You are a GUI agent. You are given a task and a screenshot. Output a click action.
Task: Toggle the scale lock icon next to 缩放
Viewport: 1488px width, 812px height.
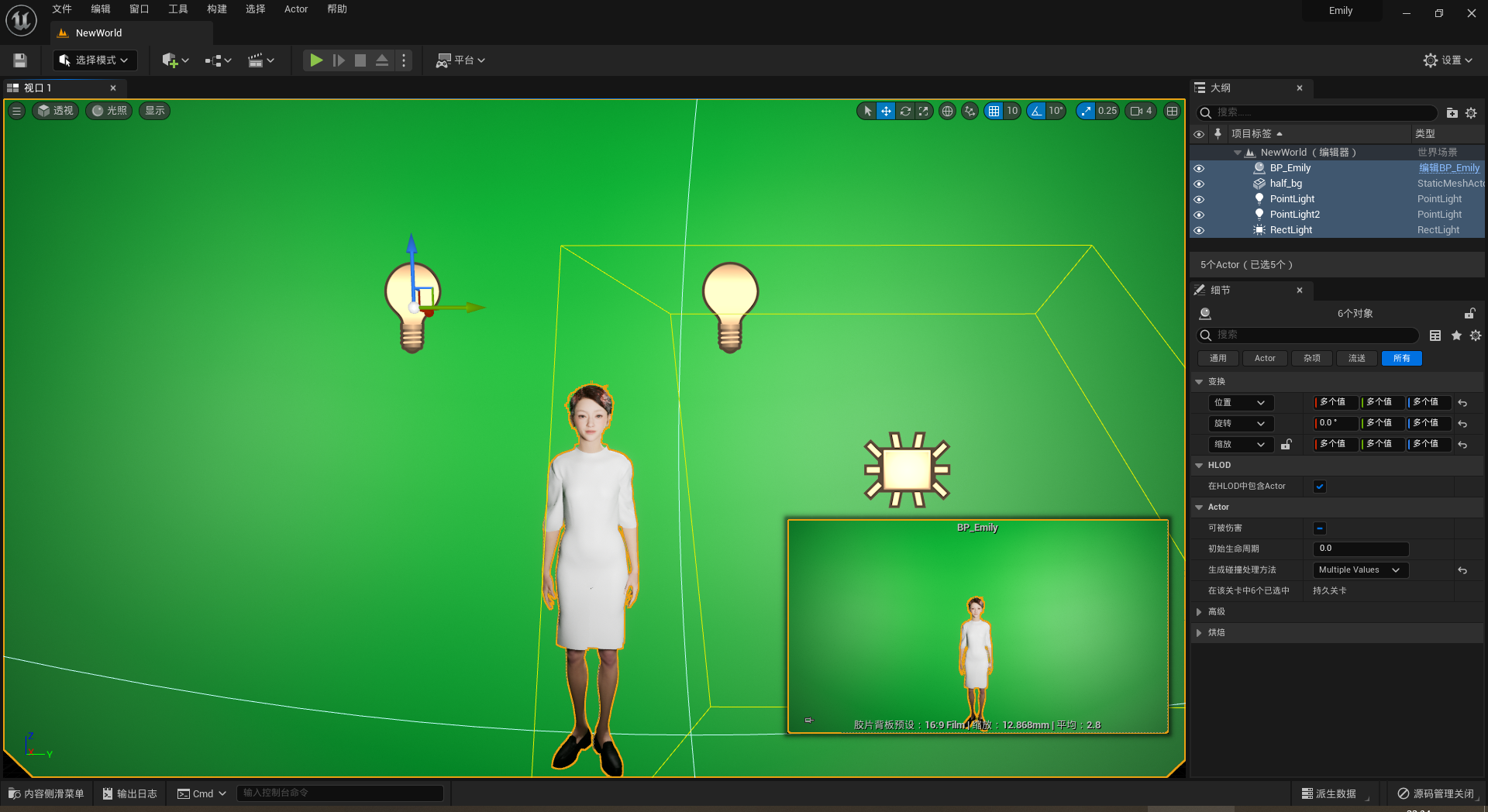[x=1286, y=445]
